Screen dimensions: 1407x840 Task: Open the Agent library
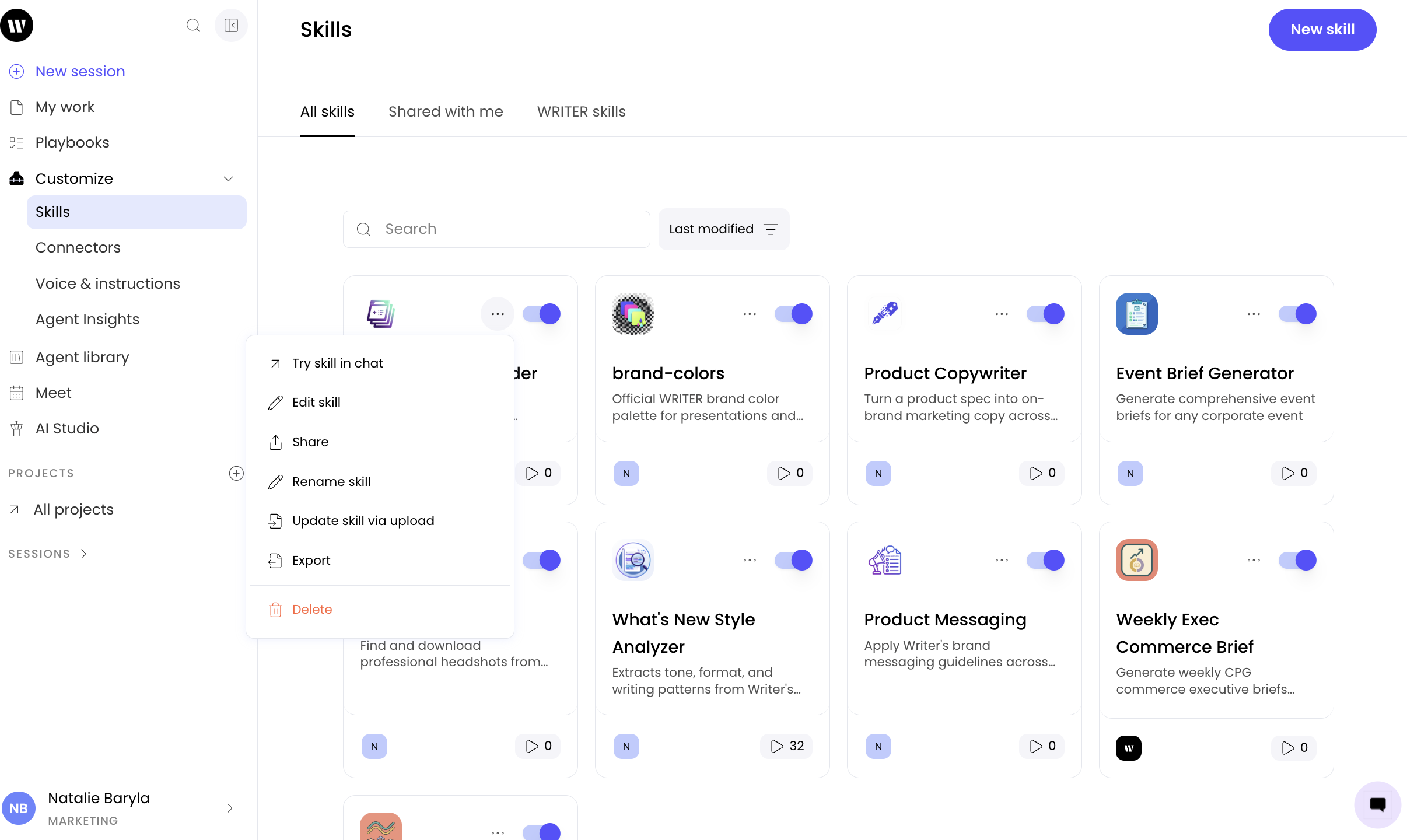coord(69,357)
